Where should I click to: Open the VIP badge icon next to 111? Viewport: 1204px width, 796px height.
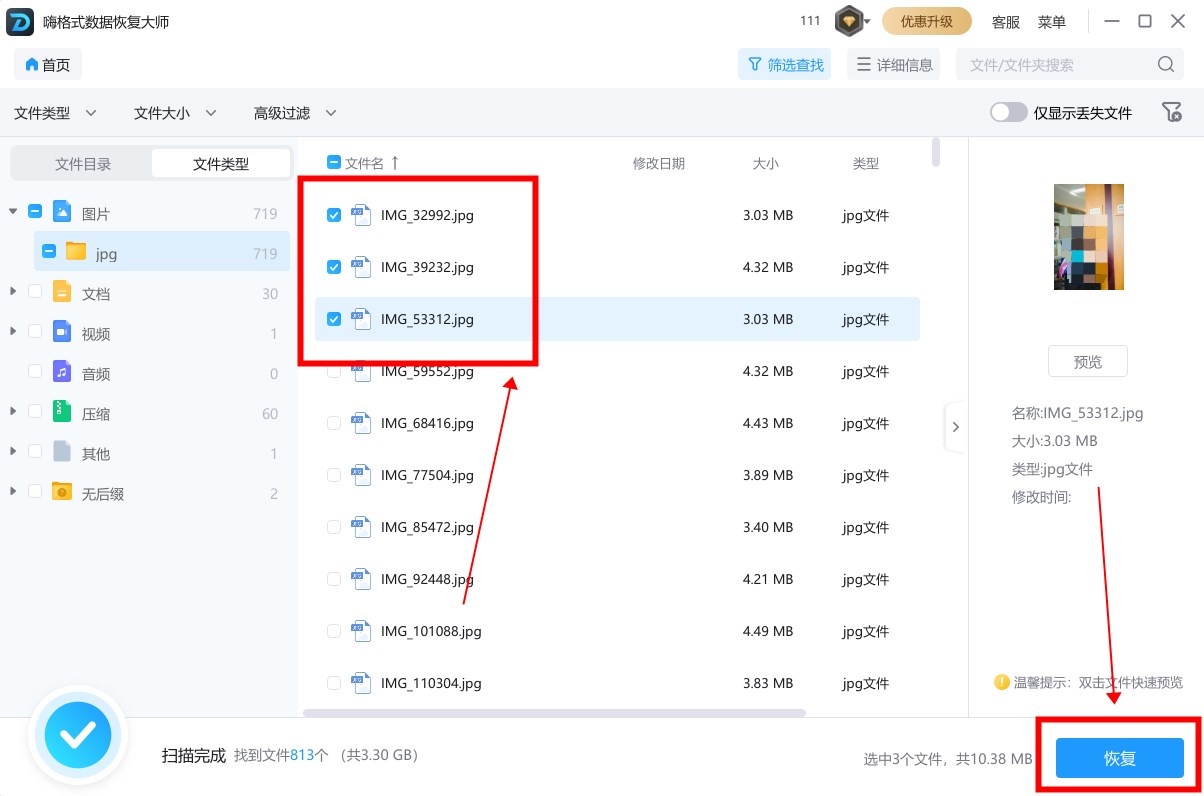coord(849,21)
